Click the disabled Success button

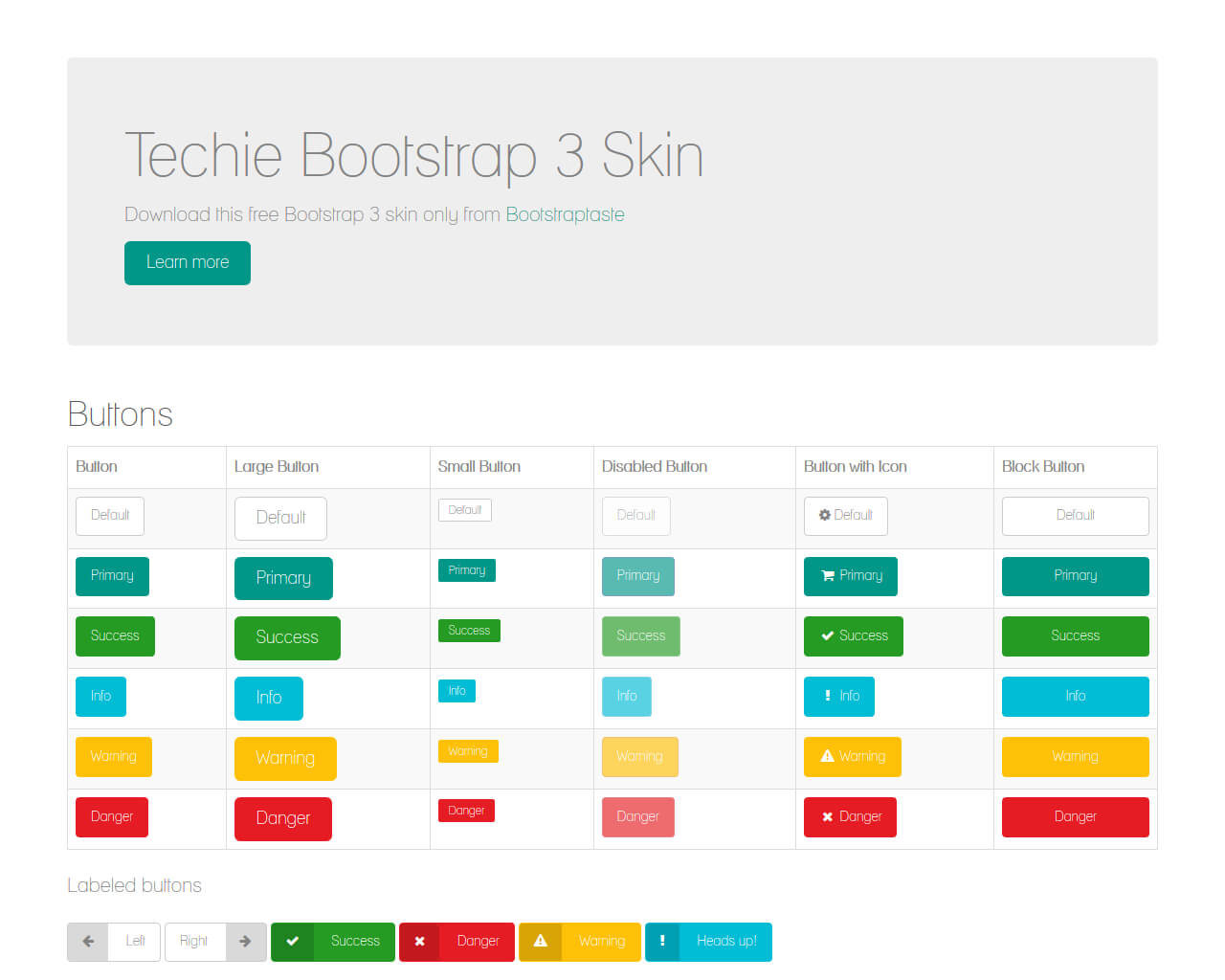[x=641, y=636]
